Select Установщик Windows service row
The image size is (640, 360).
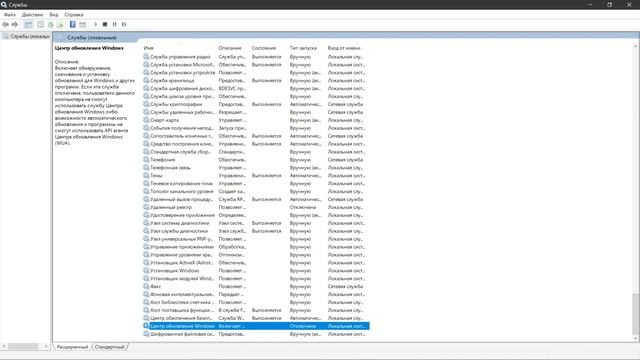256,271
